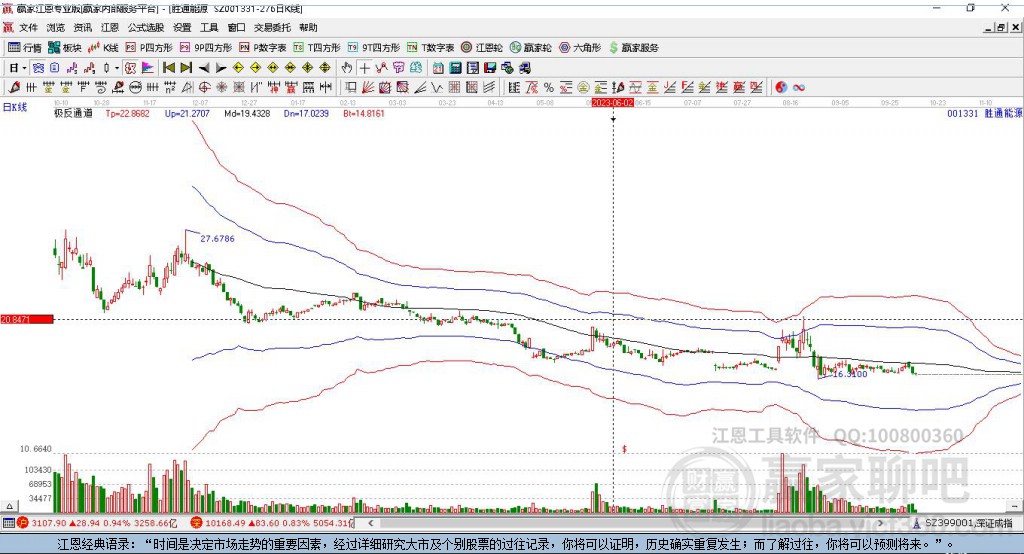Viewport: 1024px width, 554px height.
Task: Click the truck icon in toolbar
Action: click(524, 68)
